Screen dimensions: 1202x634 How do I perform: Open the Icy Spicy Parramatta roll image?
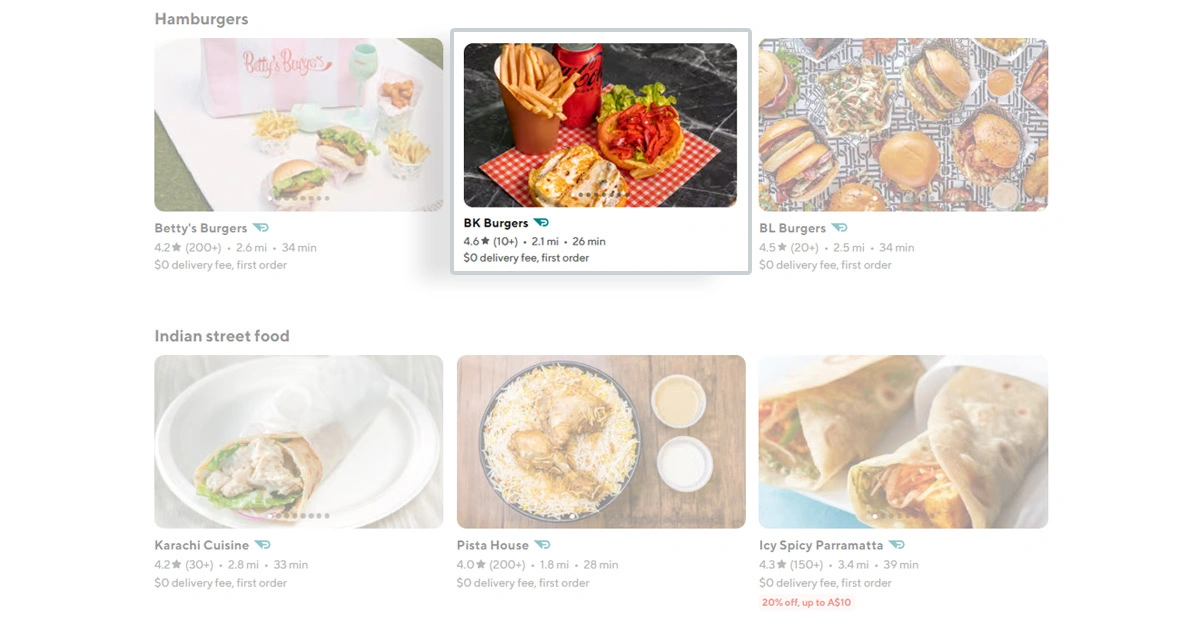point(903,442)
